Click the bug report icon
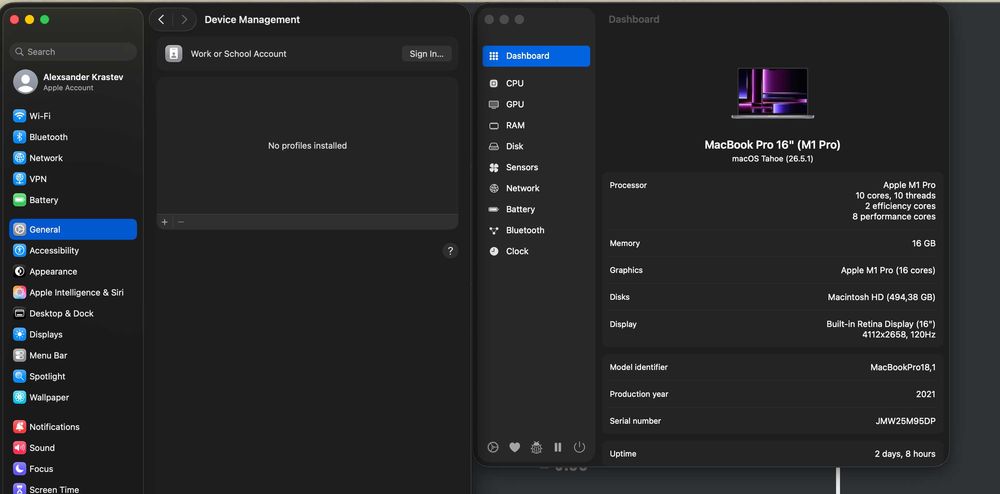The width and height of the screenshot is (1000, 494). point(536,447)
